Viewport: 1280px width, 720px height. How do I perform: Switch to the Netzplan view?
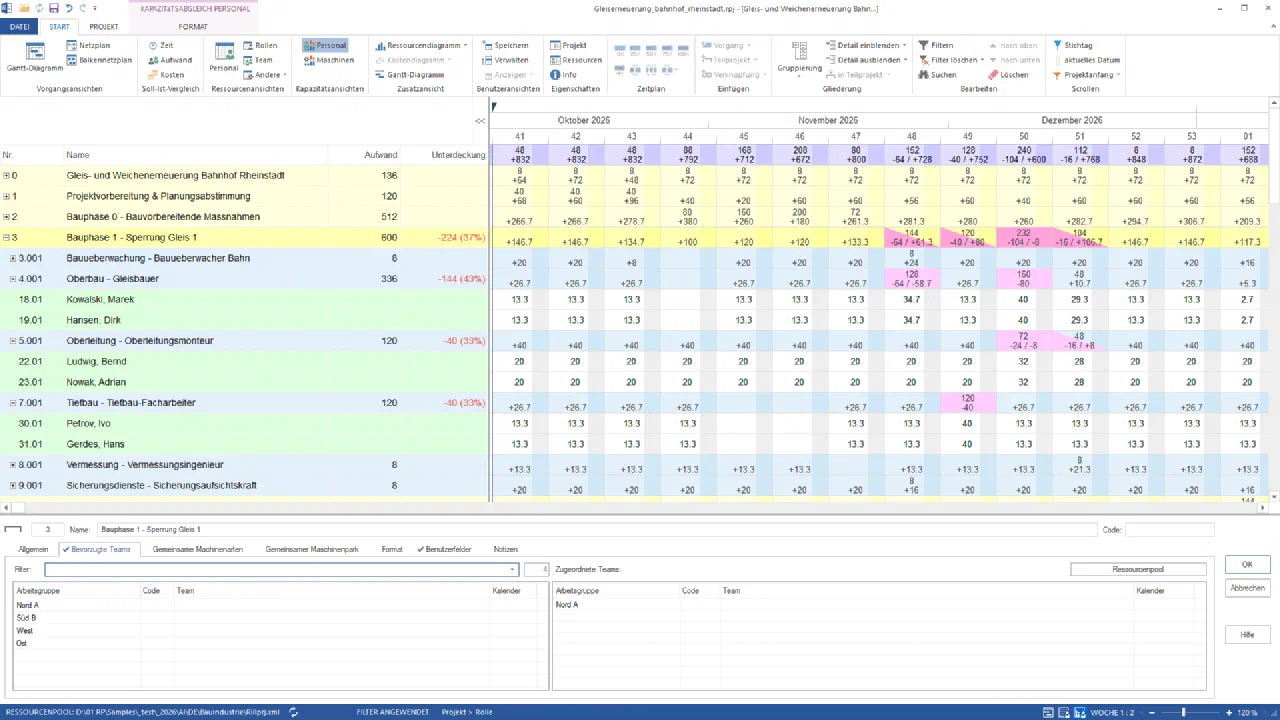(88, 46)
